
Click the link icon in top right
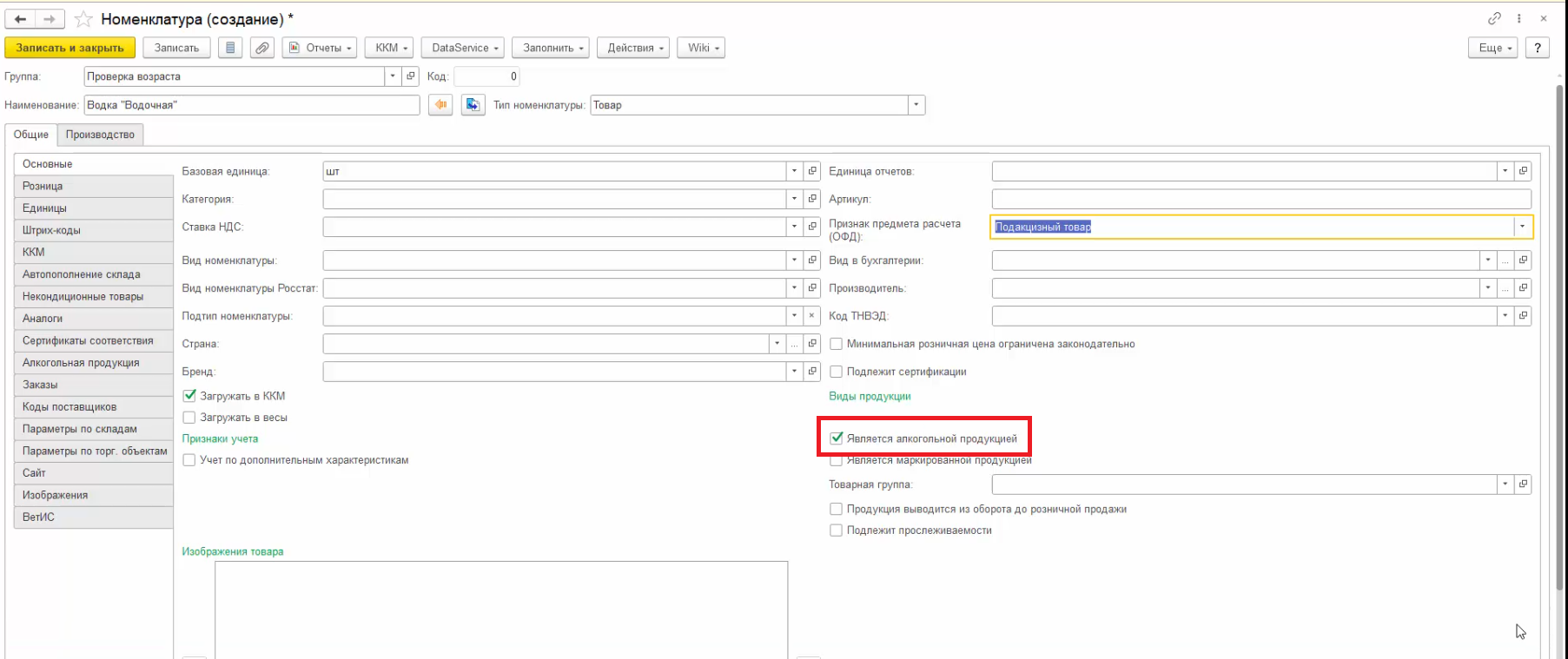1494,18
